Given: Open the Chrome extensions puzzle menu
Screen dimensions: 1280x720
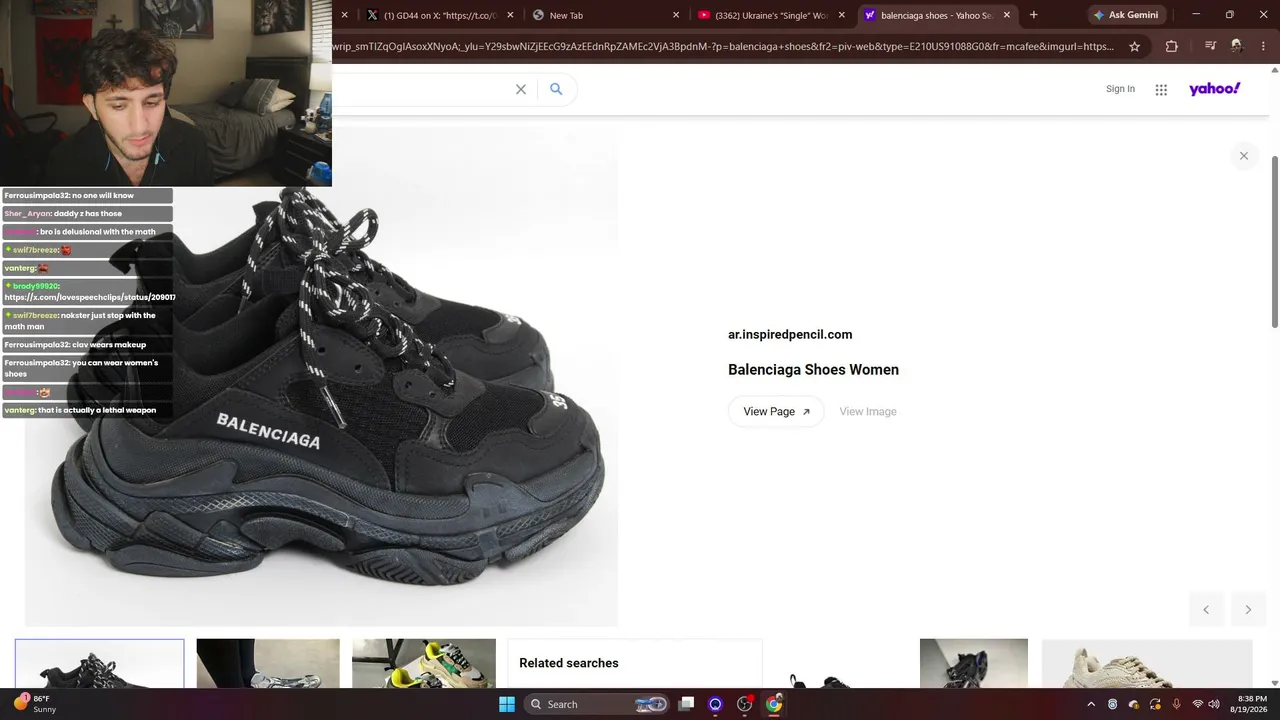Looking at the screenshot, I should tap(1172, 46).
